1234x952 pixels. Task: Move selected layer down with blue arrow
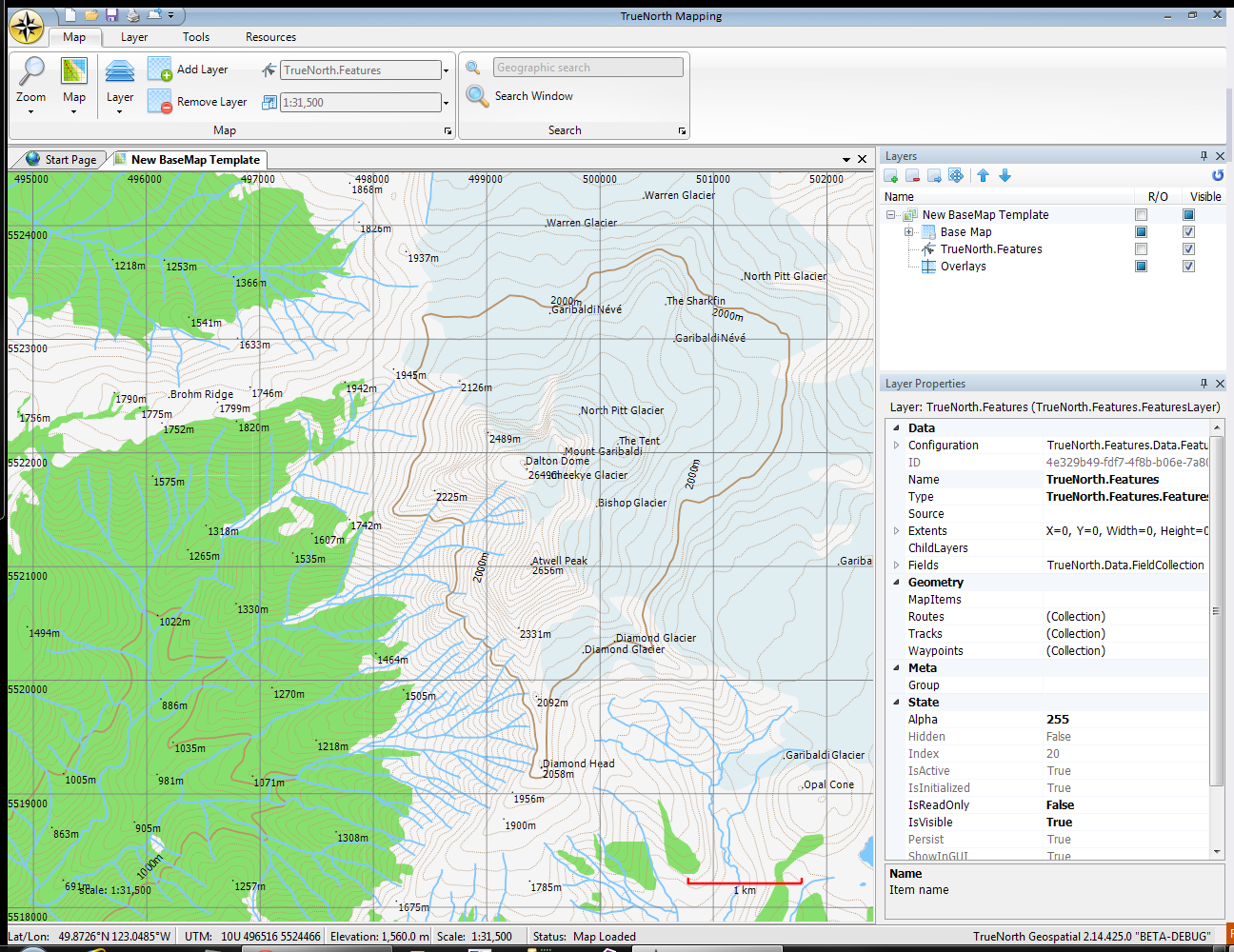tap(1005, 175)
